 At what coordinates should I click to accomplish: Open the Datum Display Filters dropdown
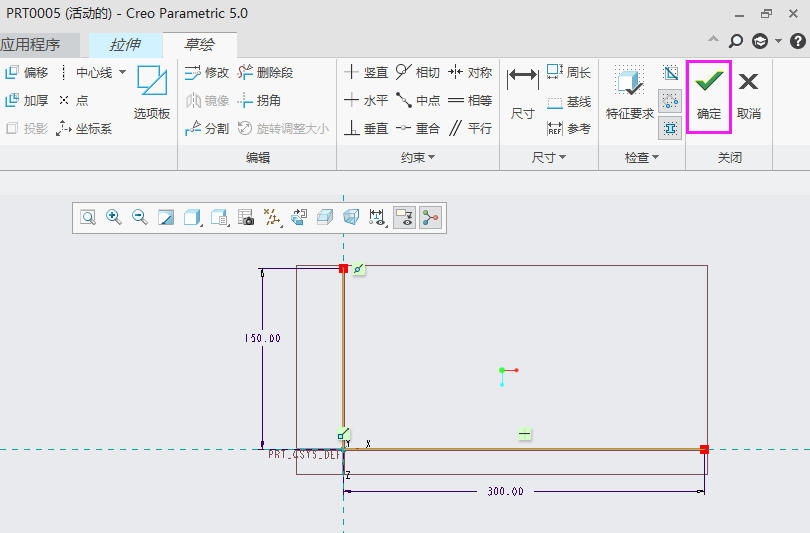(272, 217)
